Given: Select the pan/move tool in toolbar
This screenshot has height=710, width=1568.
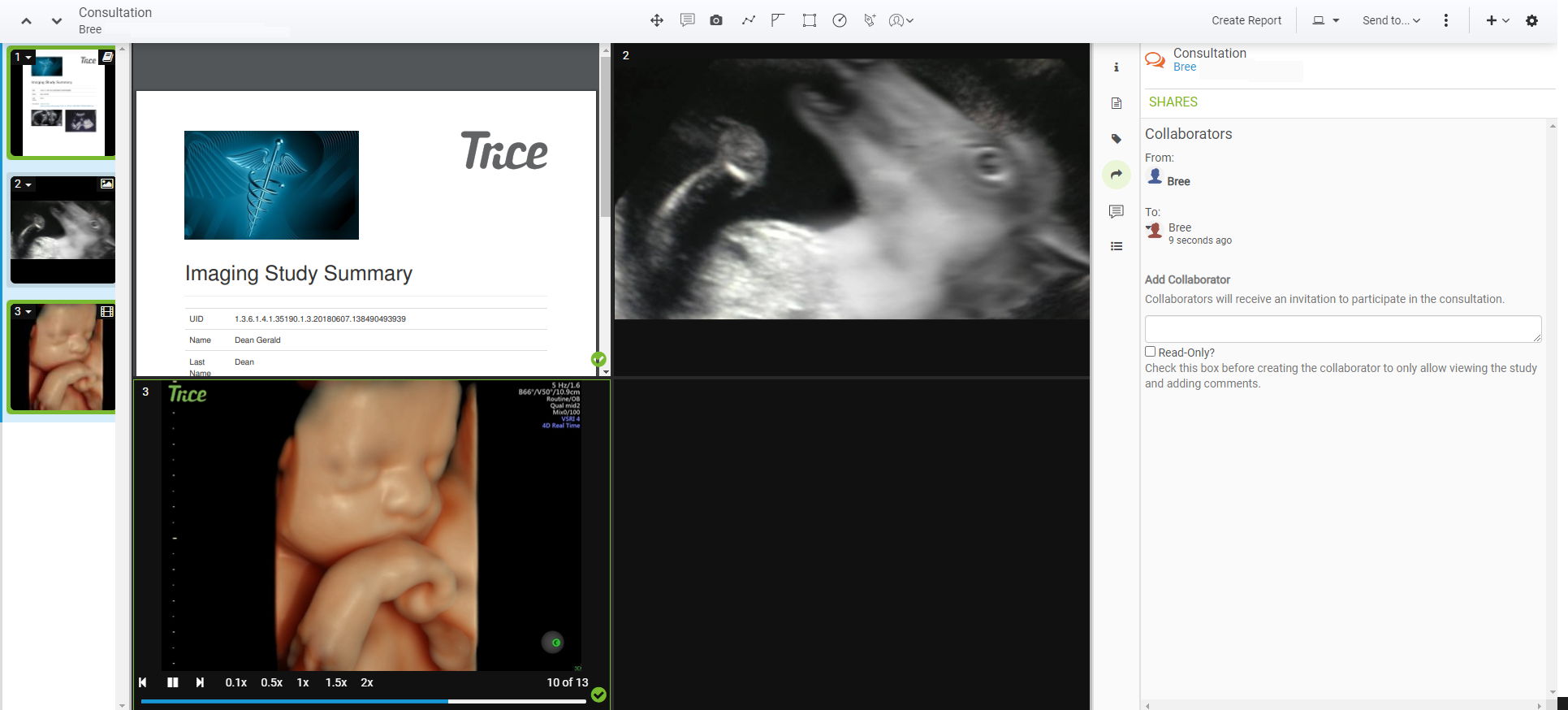Looking at the screenshot, I should [657, 20].
